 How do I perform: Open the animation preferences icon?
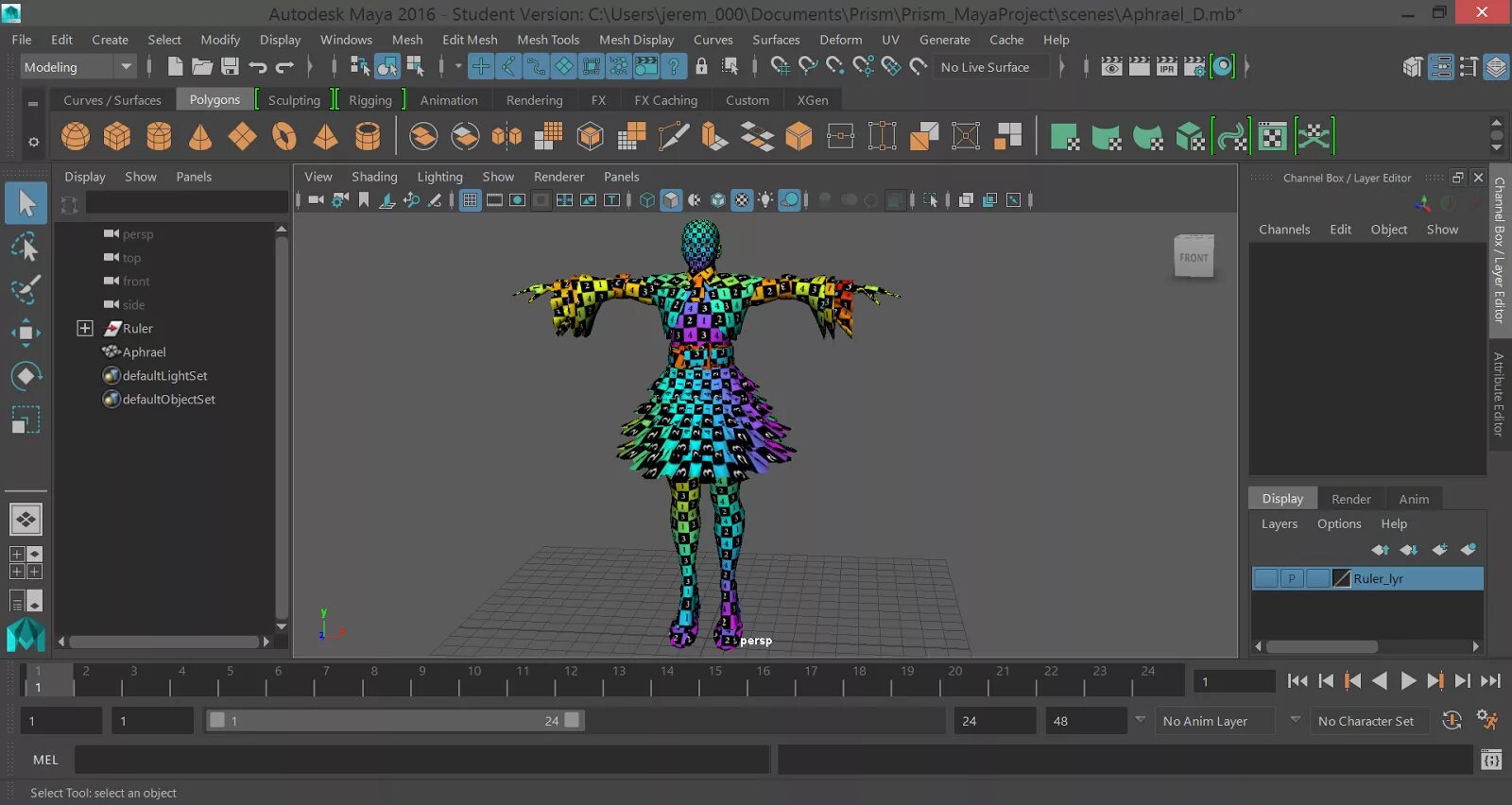tap(1486, 721)
